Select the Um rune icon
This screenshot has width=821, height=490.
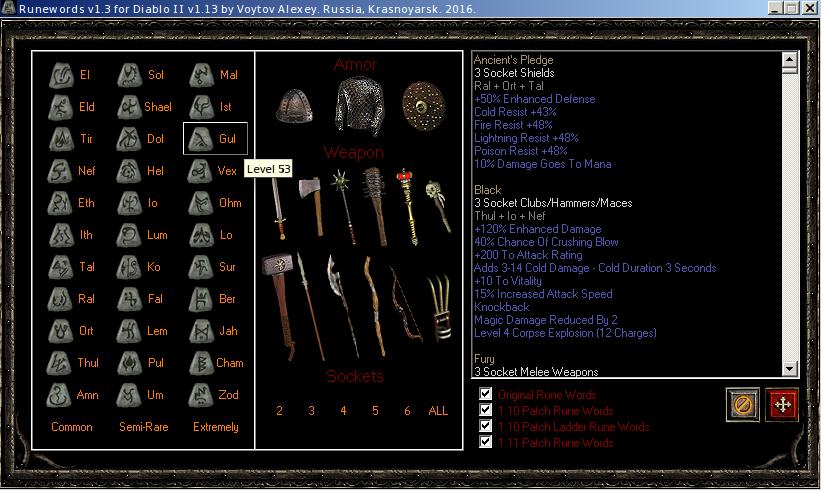pyautogui.click(x=129, y=395)
